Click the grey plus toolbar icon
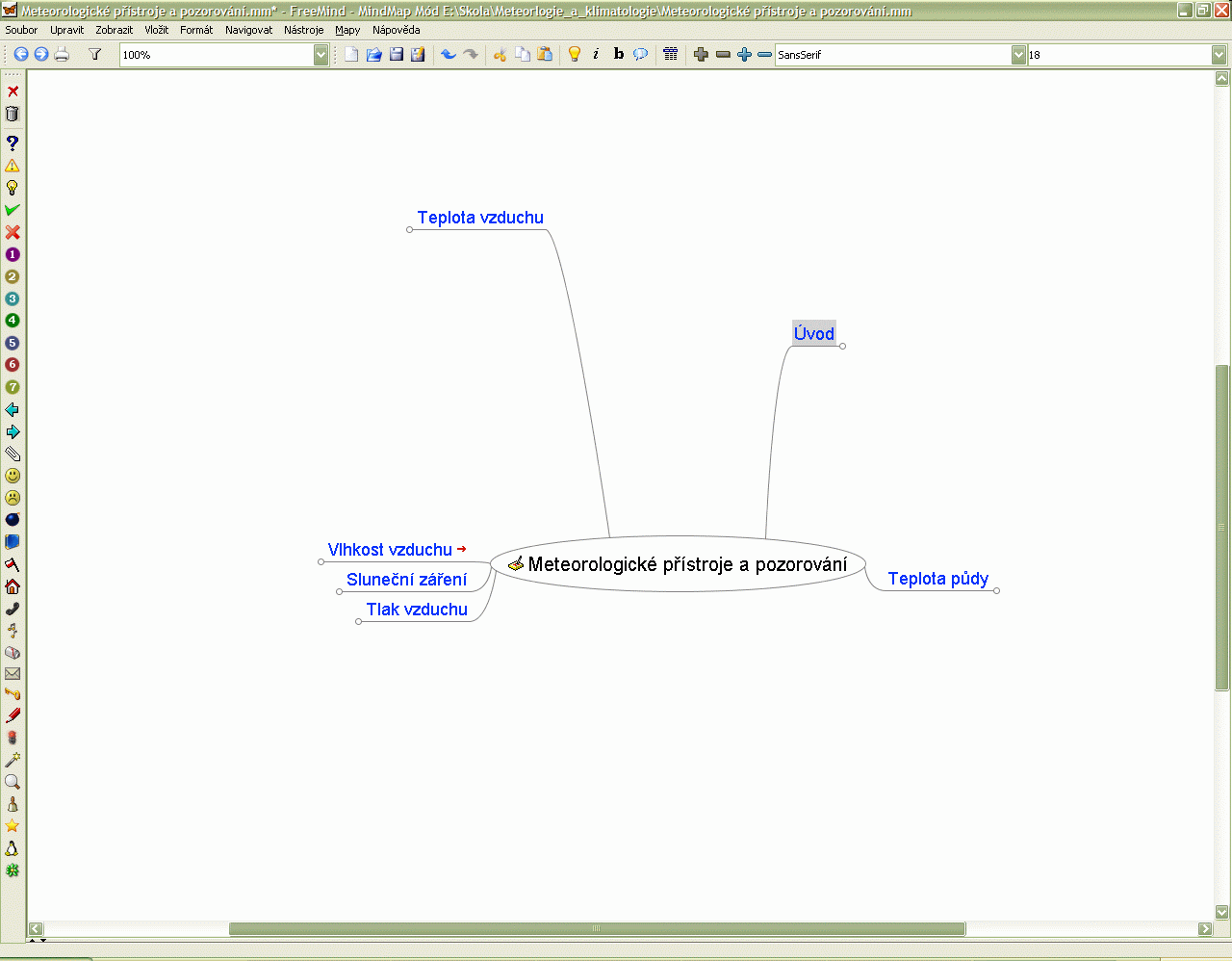 coord(701,55)
